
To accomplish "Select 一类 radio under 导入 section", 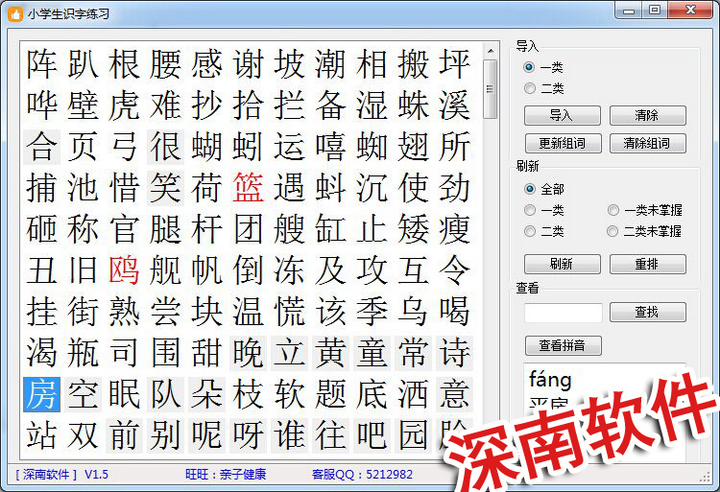I will 530,67.
